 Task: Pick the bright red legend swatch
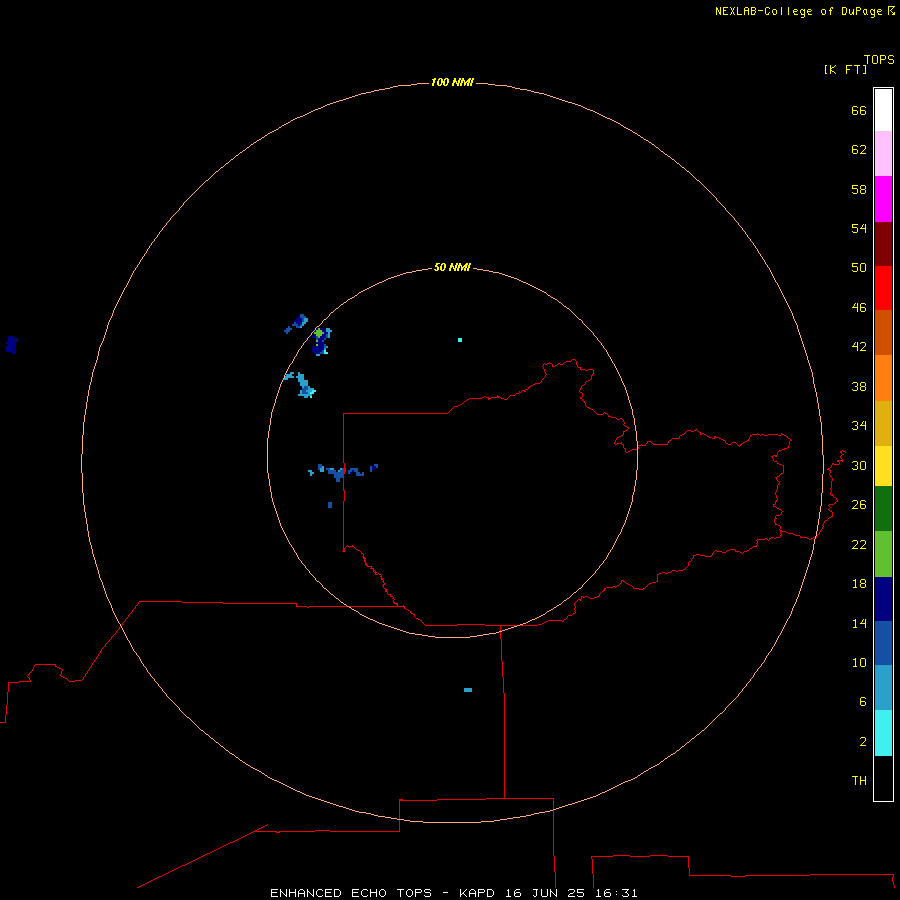pos(883,288)
